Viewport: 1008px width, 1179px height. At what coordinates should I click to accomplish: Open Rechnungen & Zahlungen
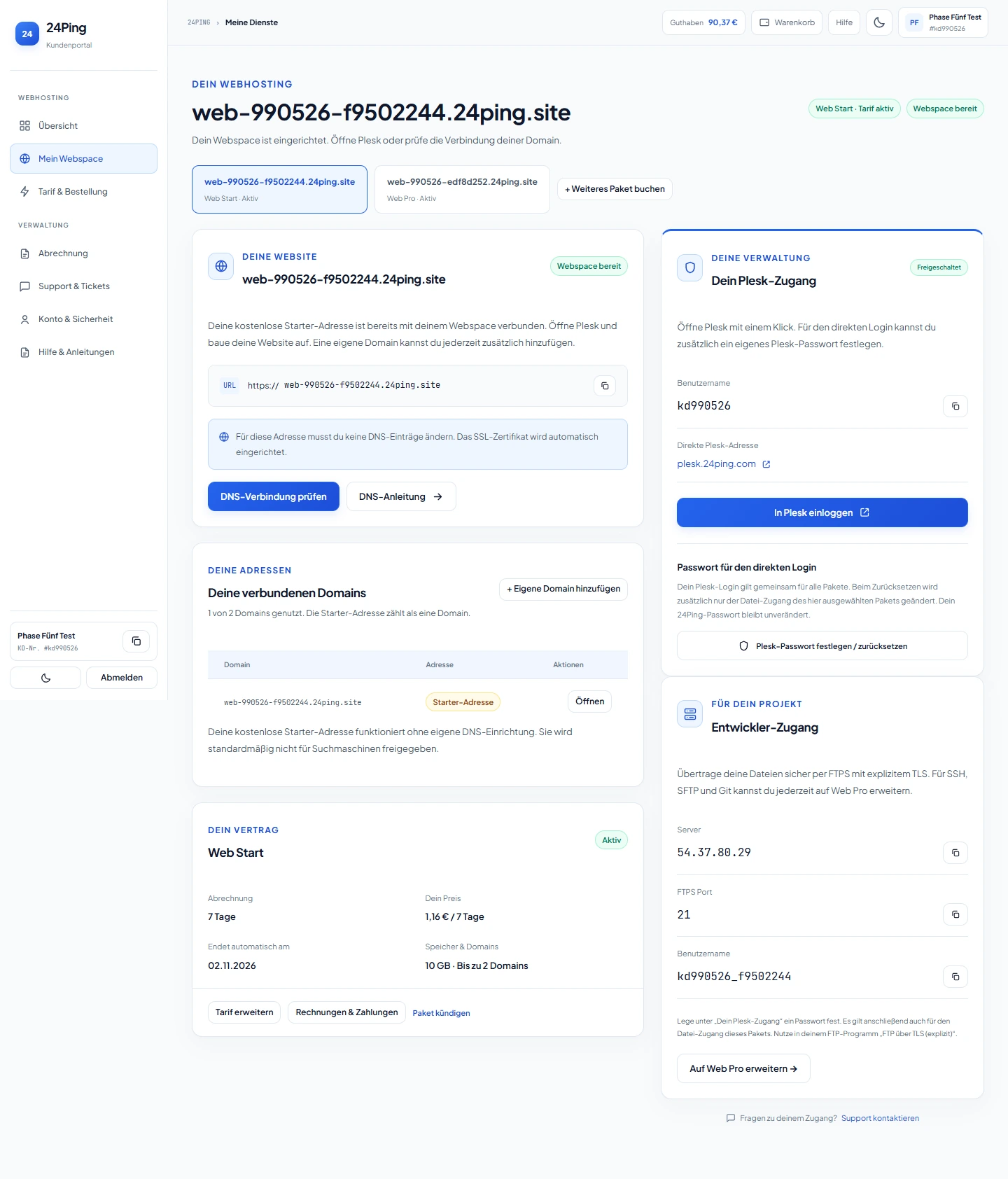[346, 1012]
